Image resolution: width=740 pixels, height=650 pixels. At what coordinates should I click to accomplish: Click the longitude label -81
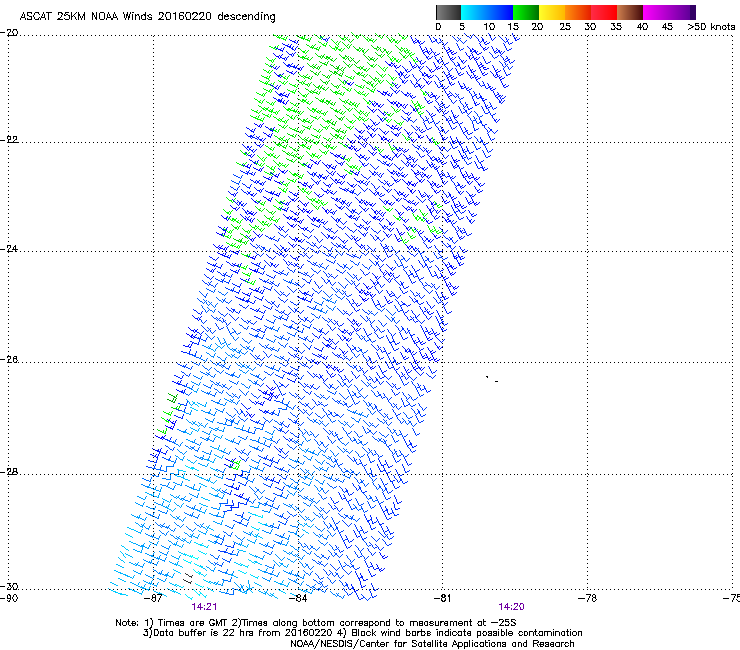(442, 598)
